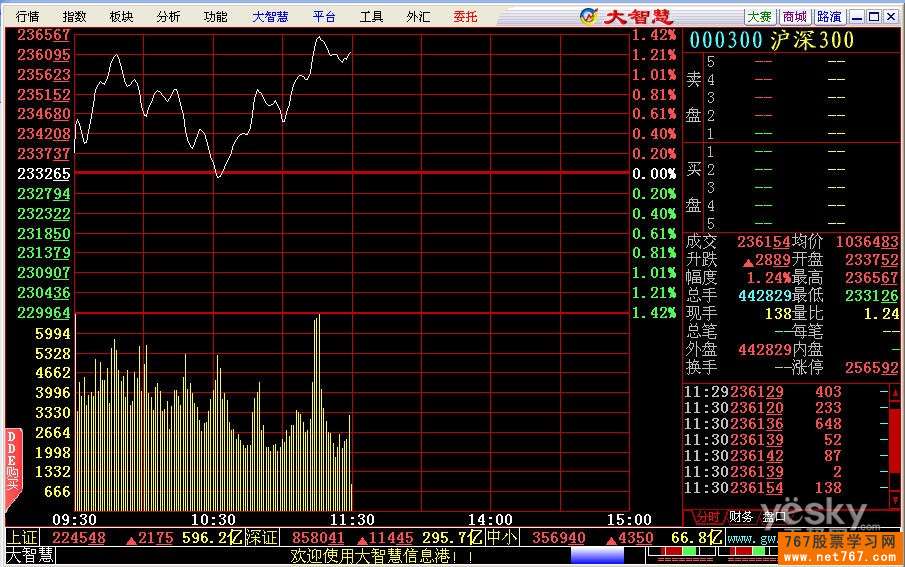905x567 pixels.
Task: Click the 开盘 value 233752
Action: point(872,260)
